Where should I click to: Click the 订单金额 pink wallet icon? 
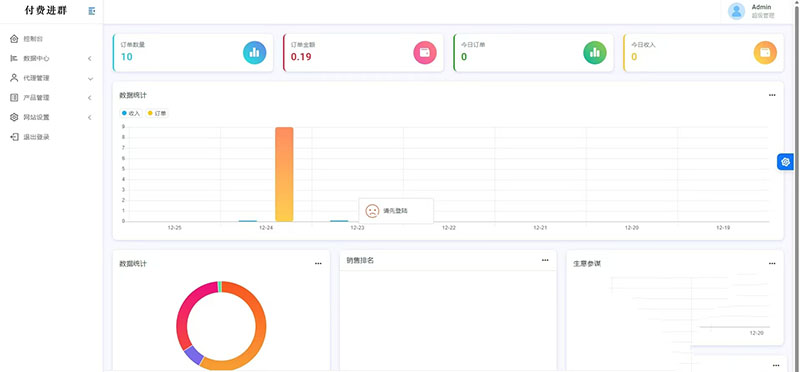coord(424,53)
